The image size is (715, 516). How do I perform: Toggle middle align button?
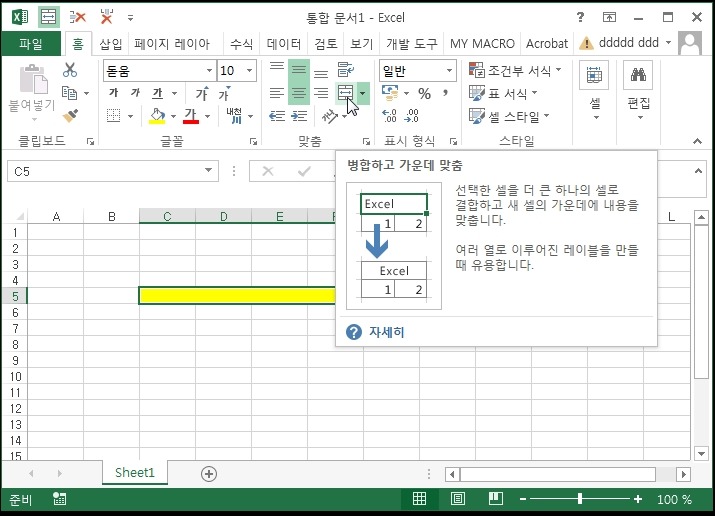(299, 71)
